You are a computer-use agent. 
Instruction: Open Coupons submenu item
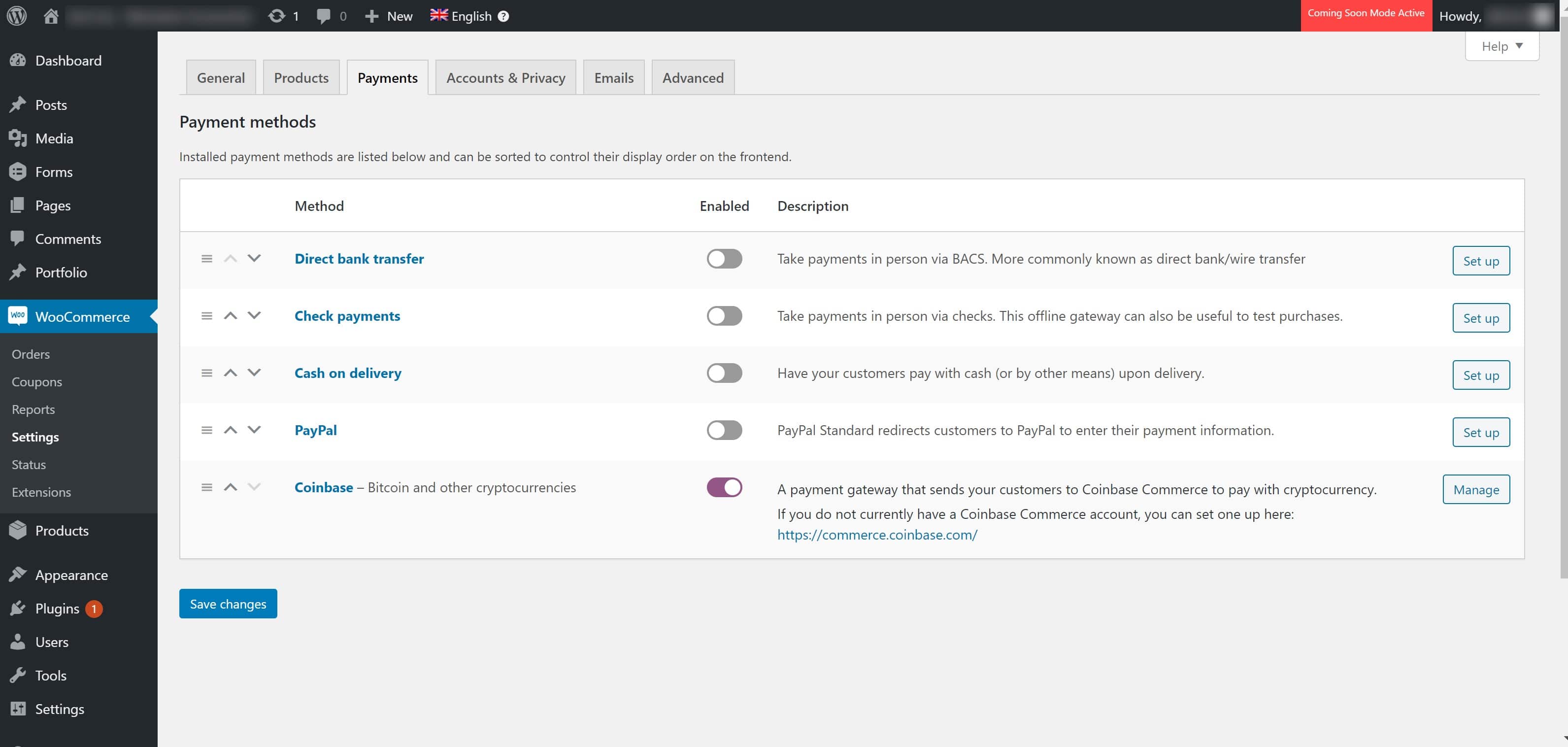(36, 382)
